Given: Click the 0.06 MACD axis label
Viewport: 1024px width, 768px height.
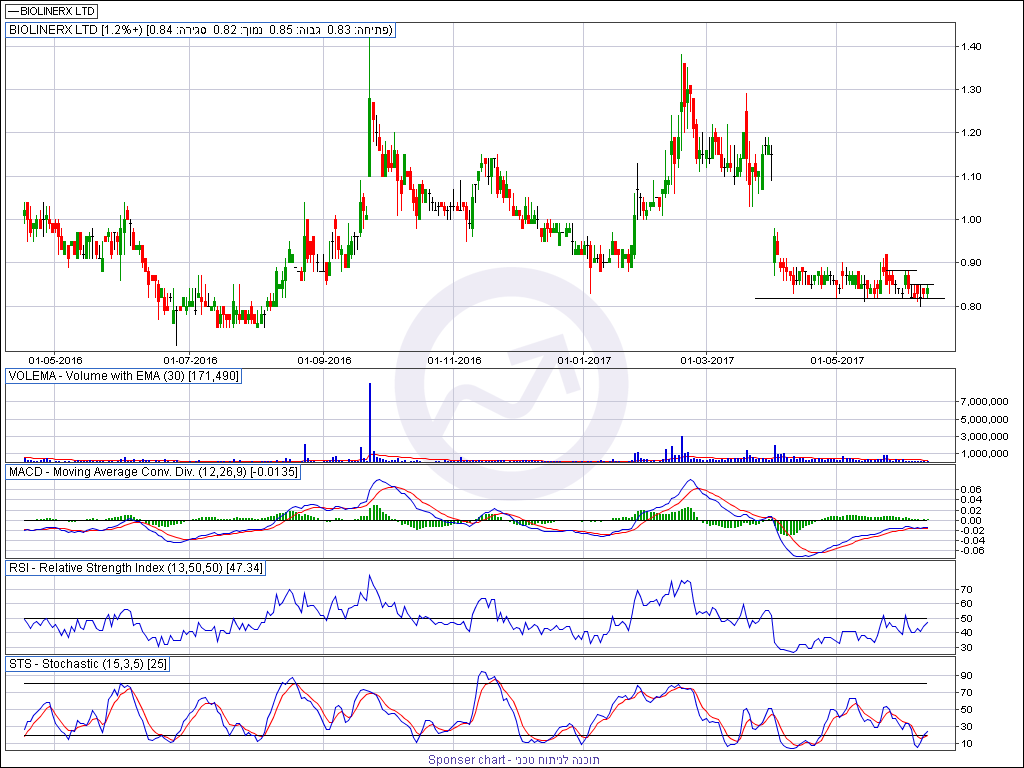Looking at the screenshot, I should [x=972, y=489].
